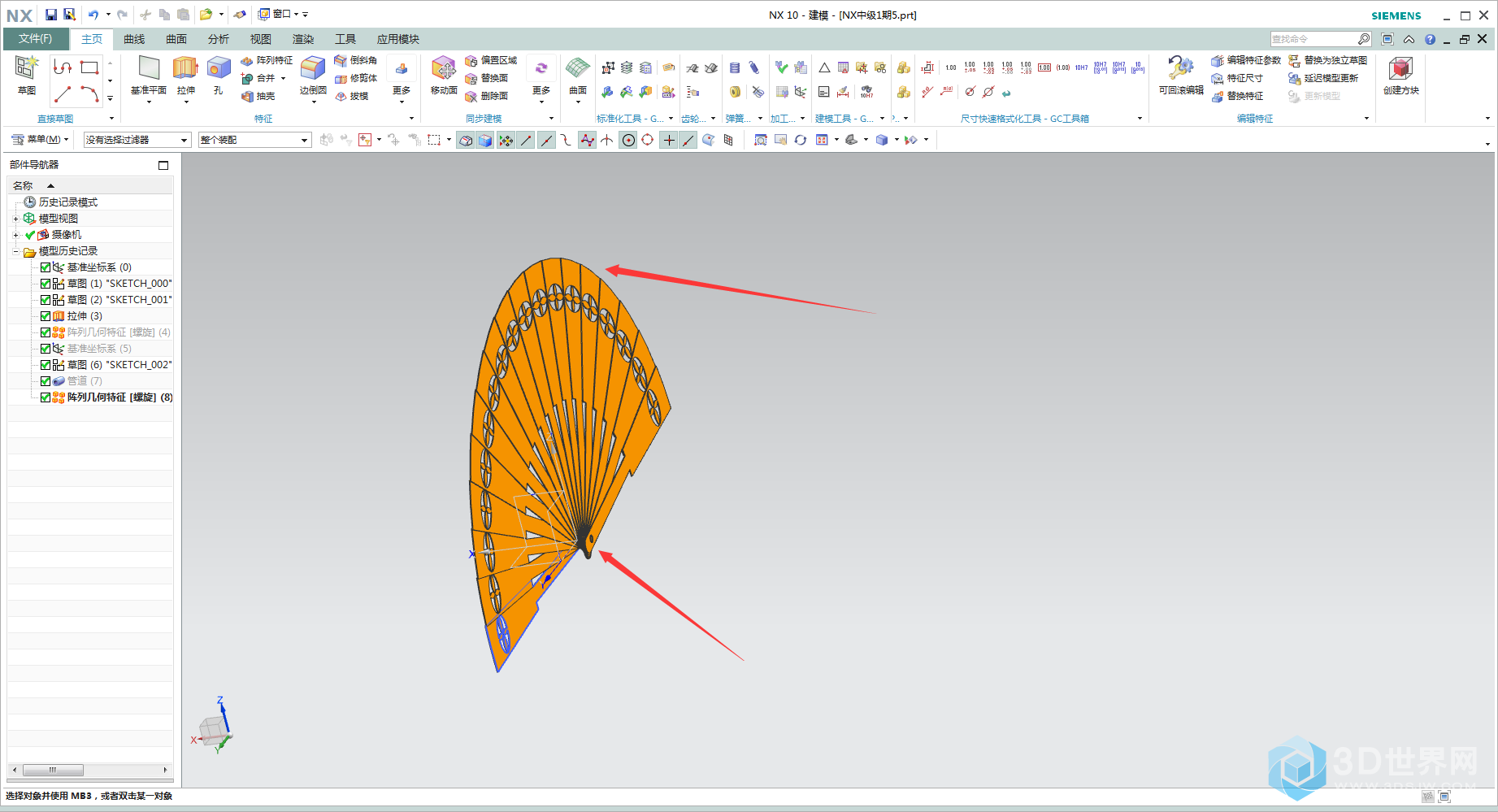Click the 倒斜角 chamfer tool
This screenshot has width=1498, height=812.
pyautogui.click(x=355, y=60)
